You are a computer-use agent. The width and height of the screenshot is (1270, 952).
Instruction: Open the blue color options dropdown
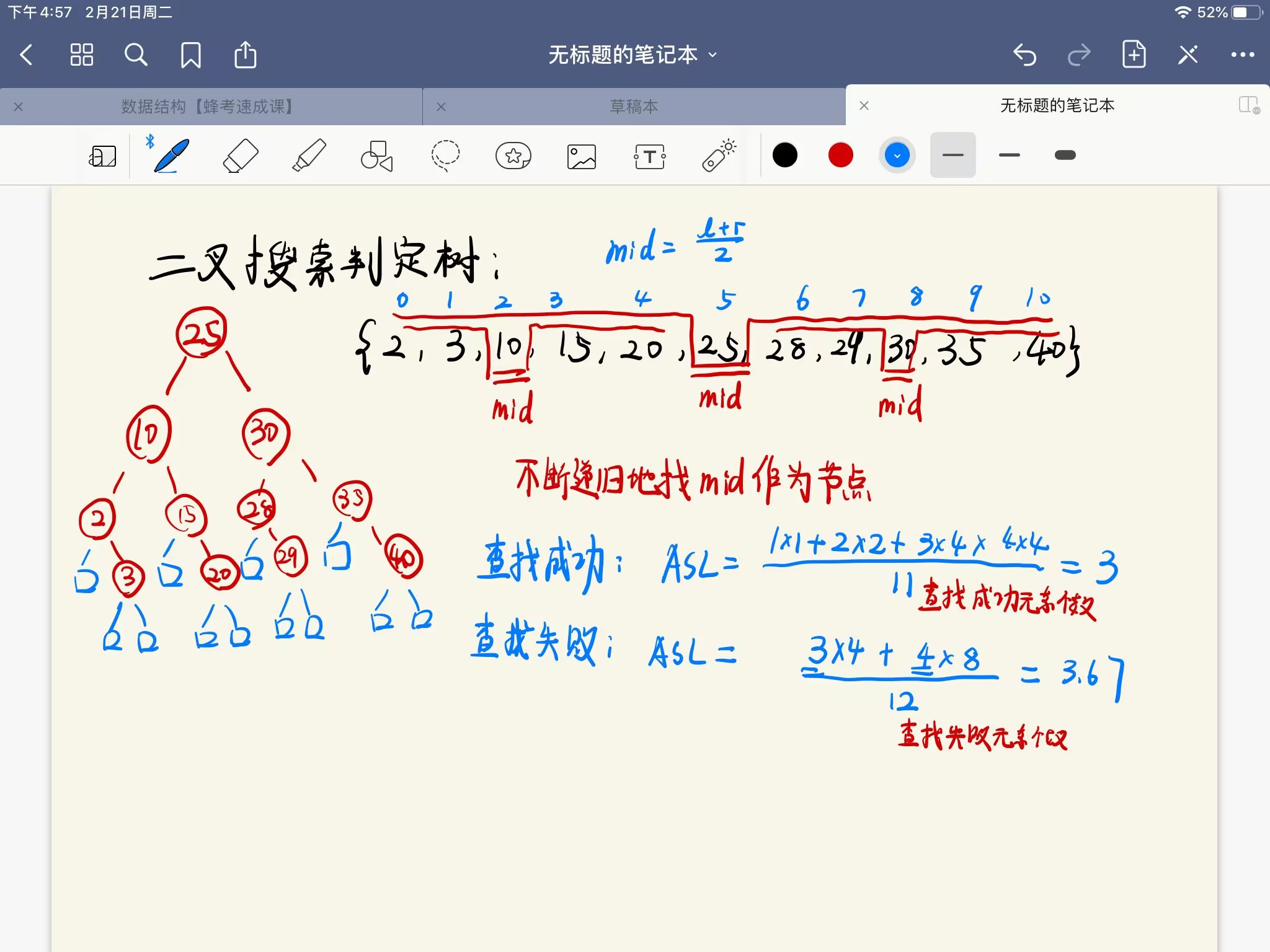[x=897, y=155]
